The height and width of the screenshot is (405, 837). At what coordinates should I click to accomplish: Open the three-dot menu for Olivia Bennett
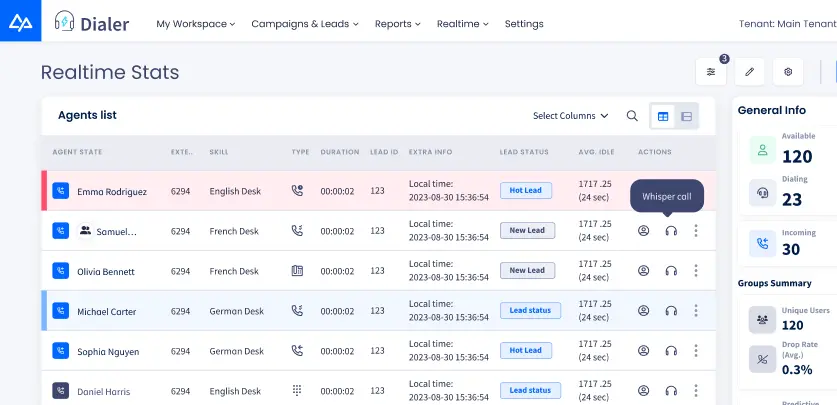[696, 271]
